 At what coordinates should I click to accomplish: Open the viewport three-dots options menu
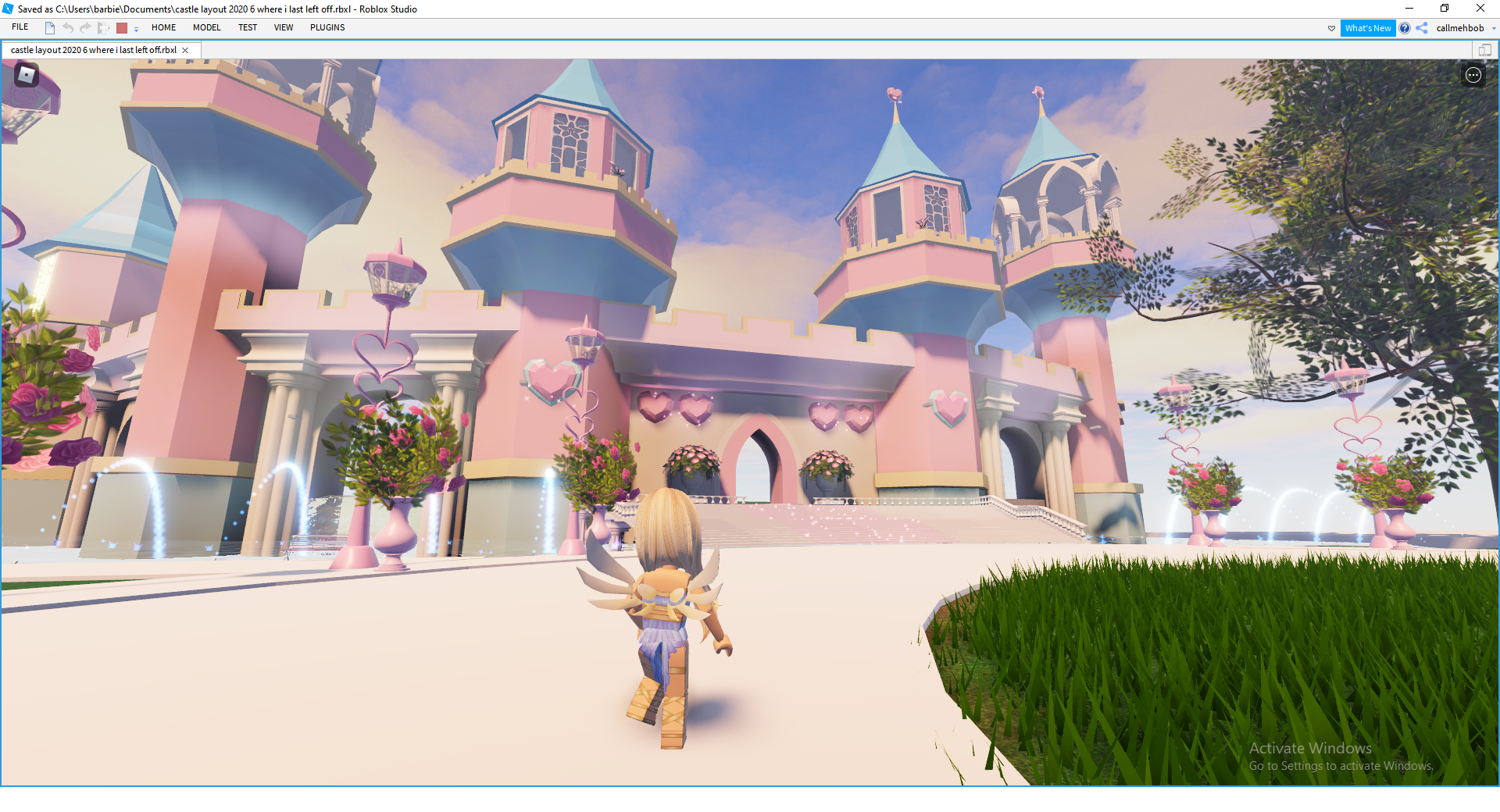point(1473,75)
